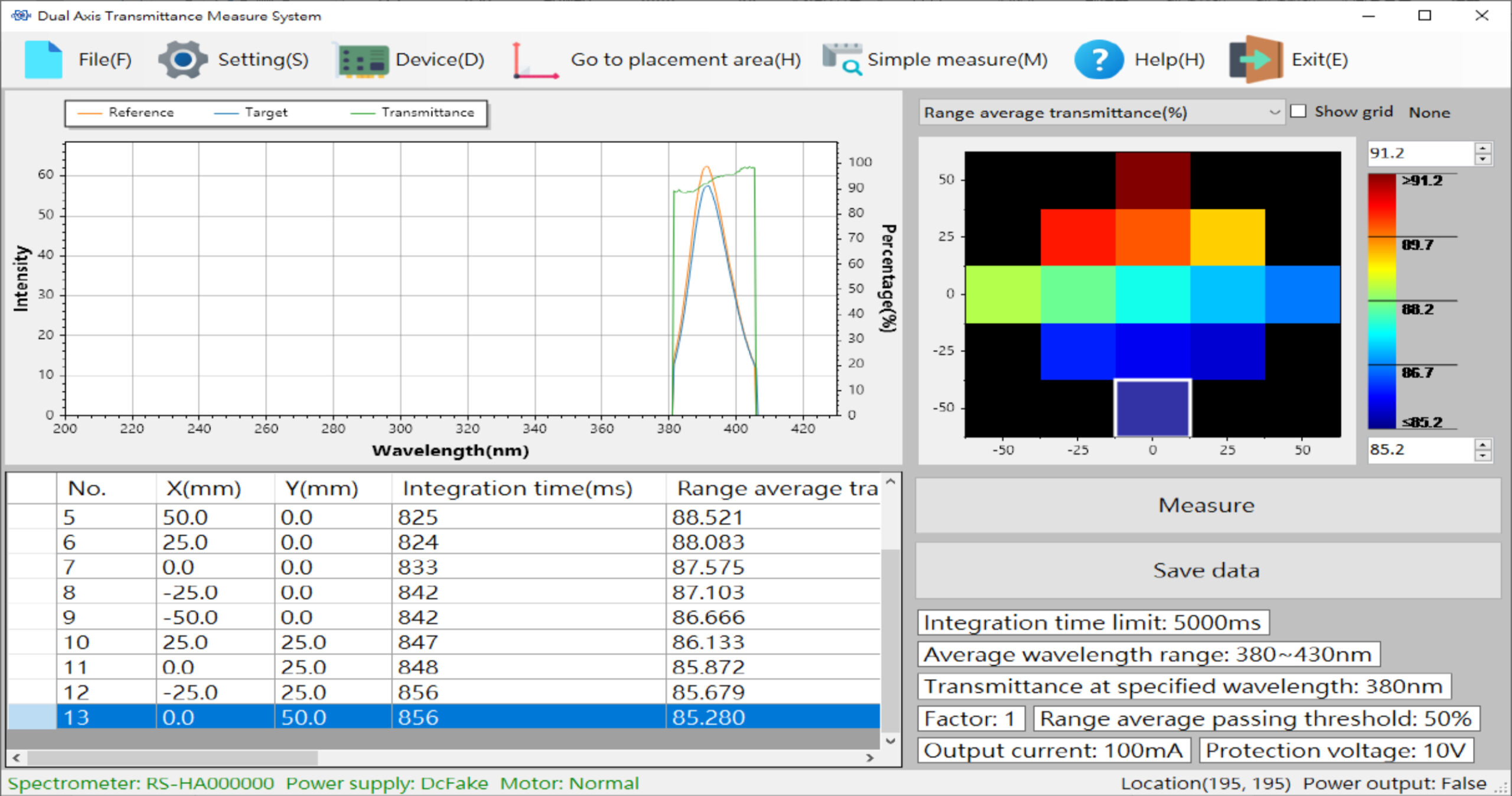The image size is (1512, 796).
Task: Open the Setting(S) menu label
Action: 263,60
